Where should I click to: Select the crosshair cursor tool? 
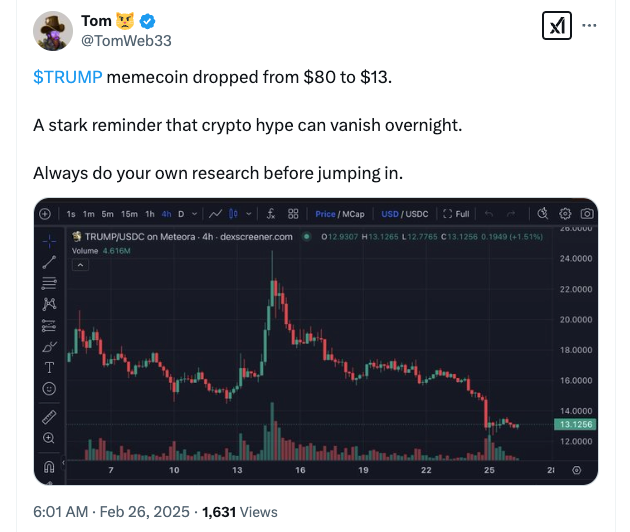[49, 239]
